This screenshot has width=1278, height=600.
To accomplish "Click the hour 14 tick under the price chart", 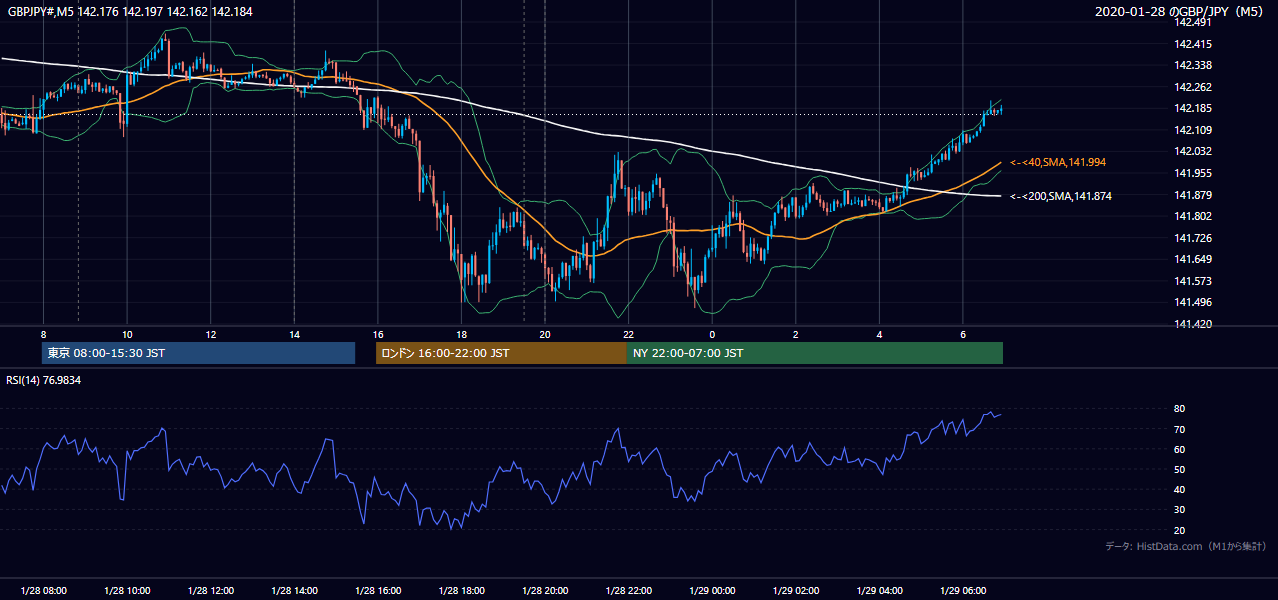I will tap(294, 334).
